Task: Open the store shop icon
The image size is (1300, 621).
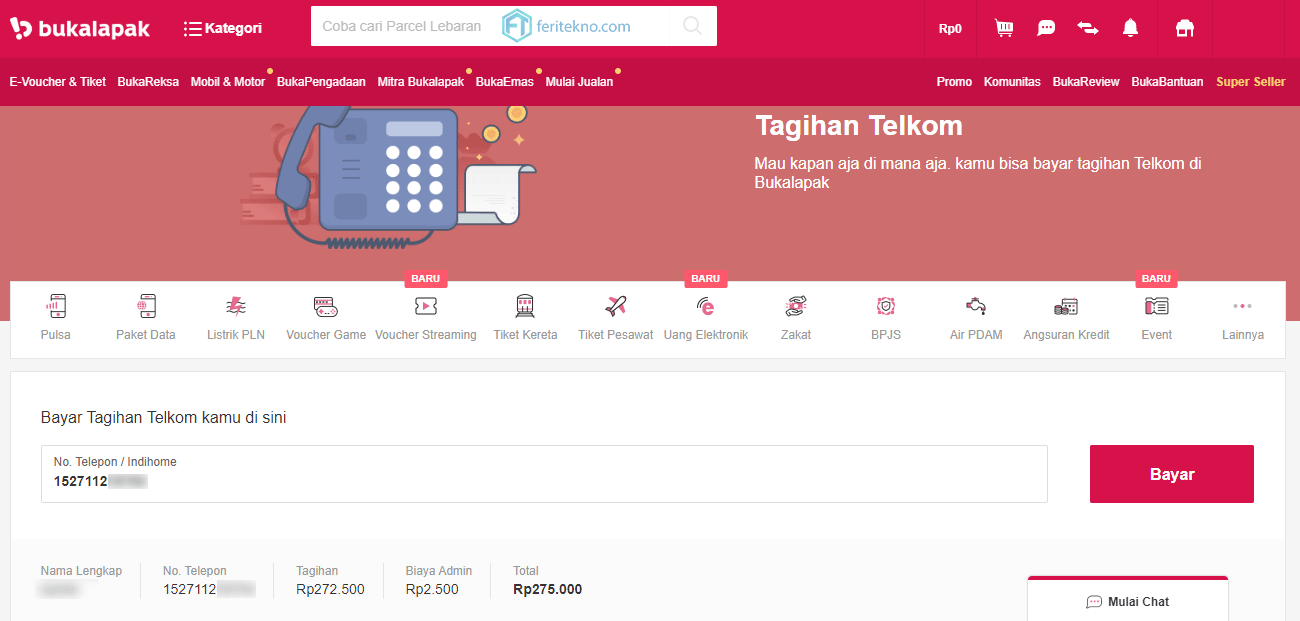Action: (x=1185, y=29)
